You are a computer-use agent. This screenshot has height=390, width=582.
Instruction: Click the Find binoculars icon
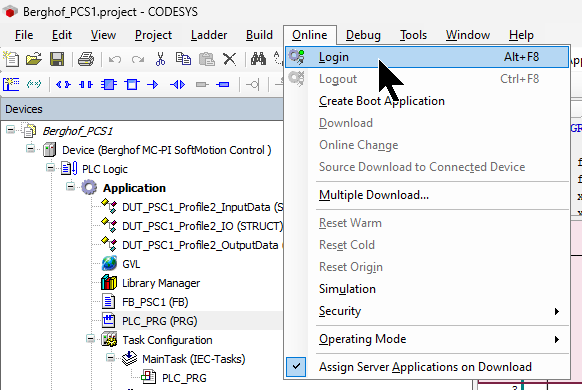pyautogui.click(x=258, y=59)
